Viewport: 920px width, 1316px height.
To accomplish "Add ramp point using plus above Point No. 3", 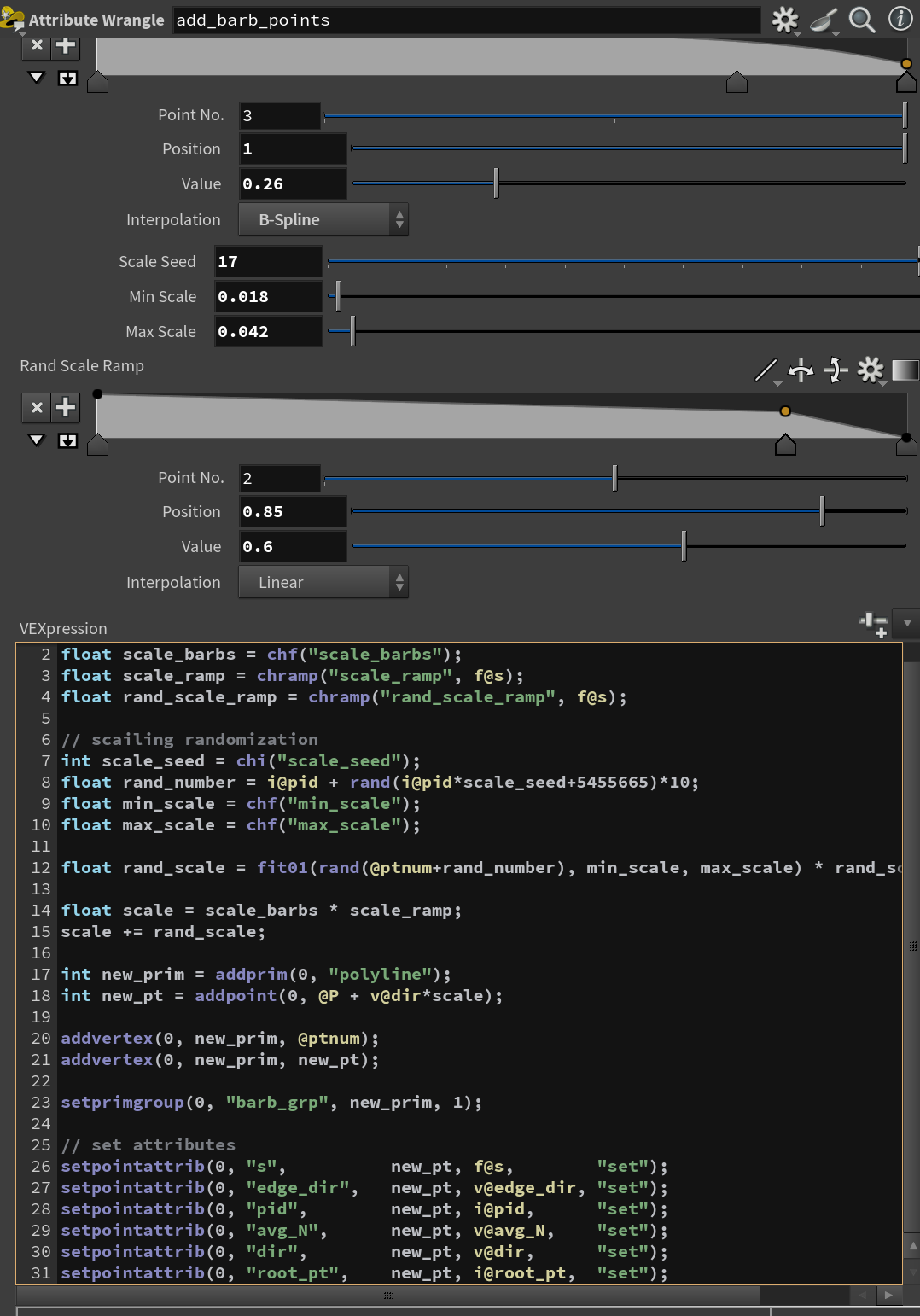I will click(x=66, y=46).
